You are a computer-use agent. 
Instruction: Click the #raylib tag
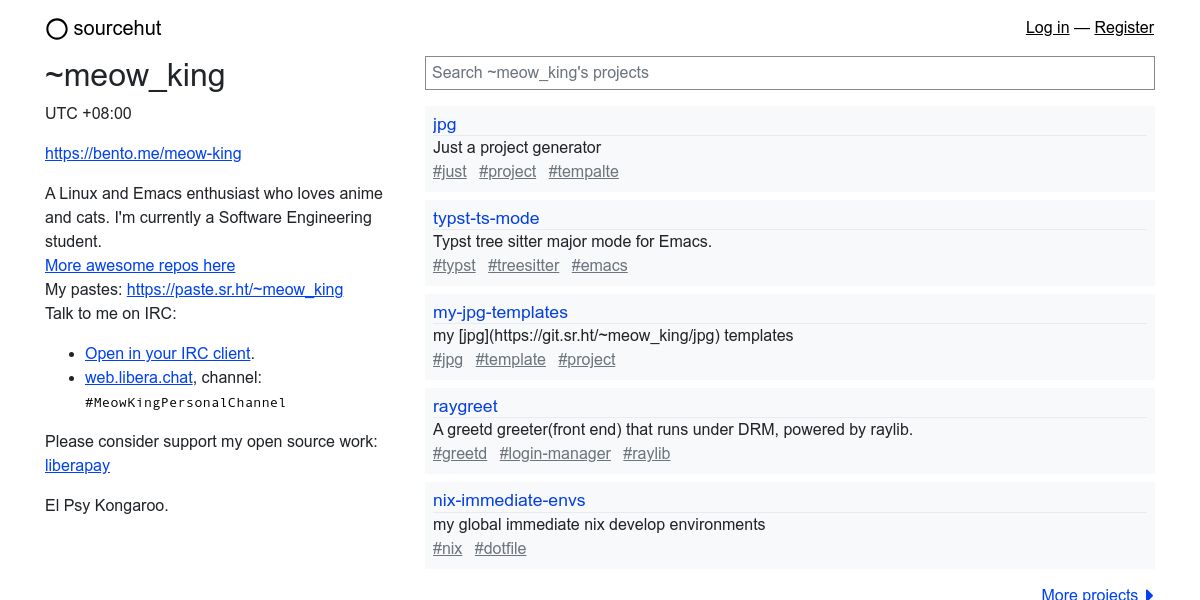(x=646, y=453)
